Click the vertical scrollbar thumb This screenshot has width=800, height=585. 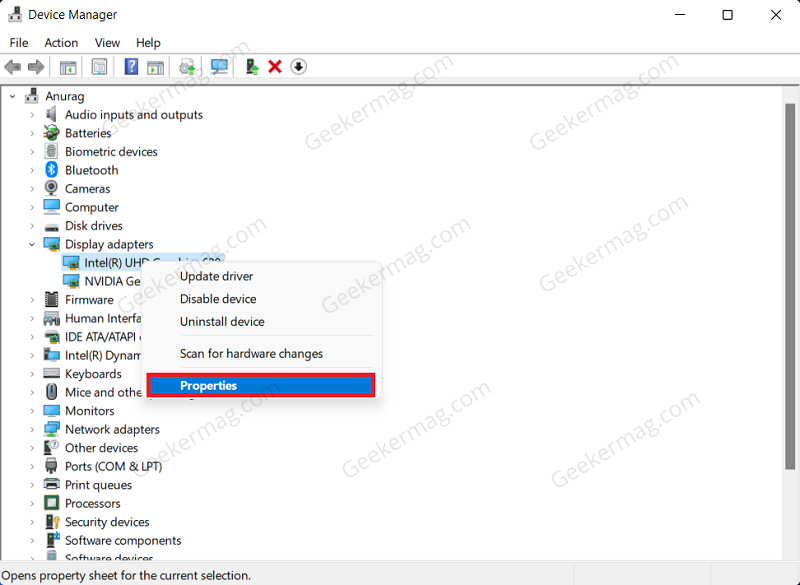coord(790,286)
